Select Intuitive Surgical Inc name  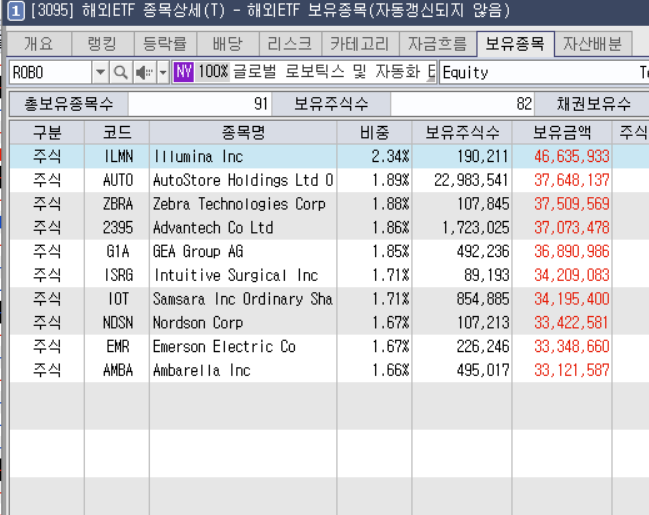coord(236,275)
